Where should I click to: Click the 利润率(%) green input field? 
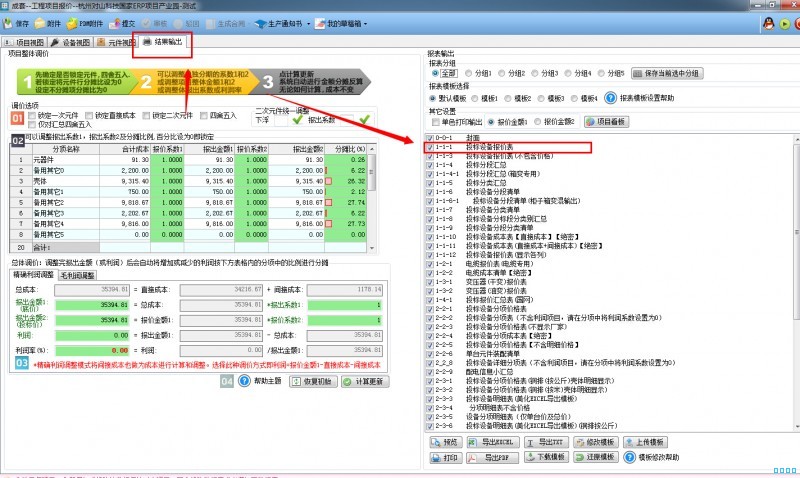click(92, 351)
